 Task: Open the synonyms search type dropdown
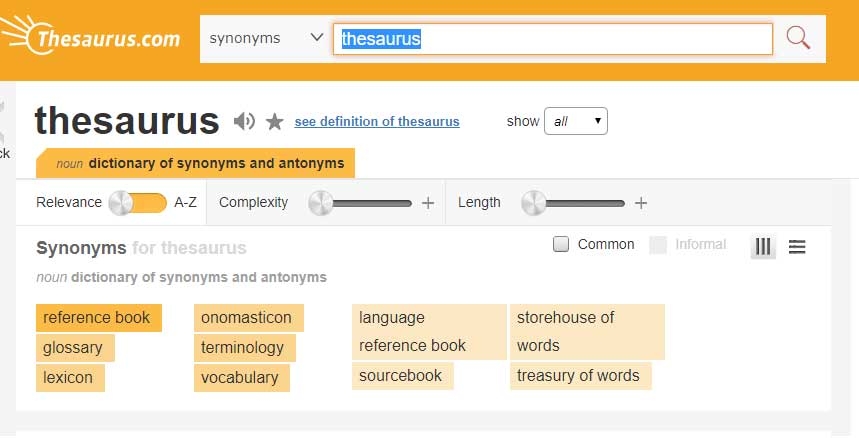[x=266, y=39]
